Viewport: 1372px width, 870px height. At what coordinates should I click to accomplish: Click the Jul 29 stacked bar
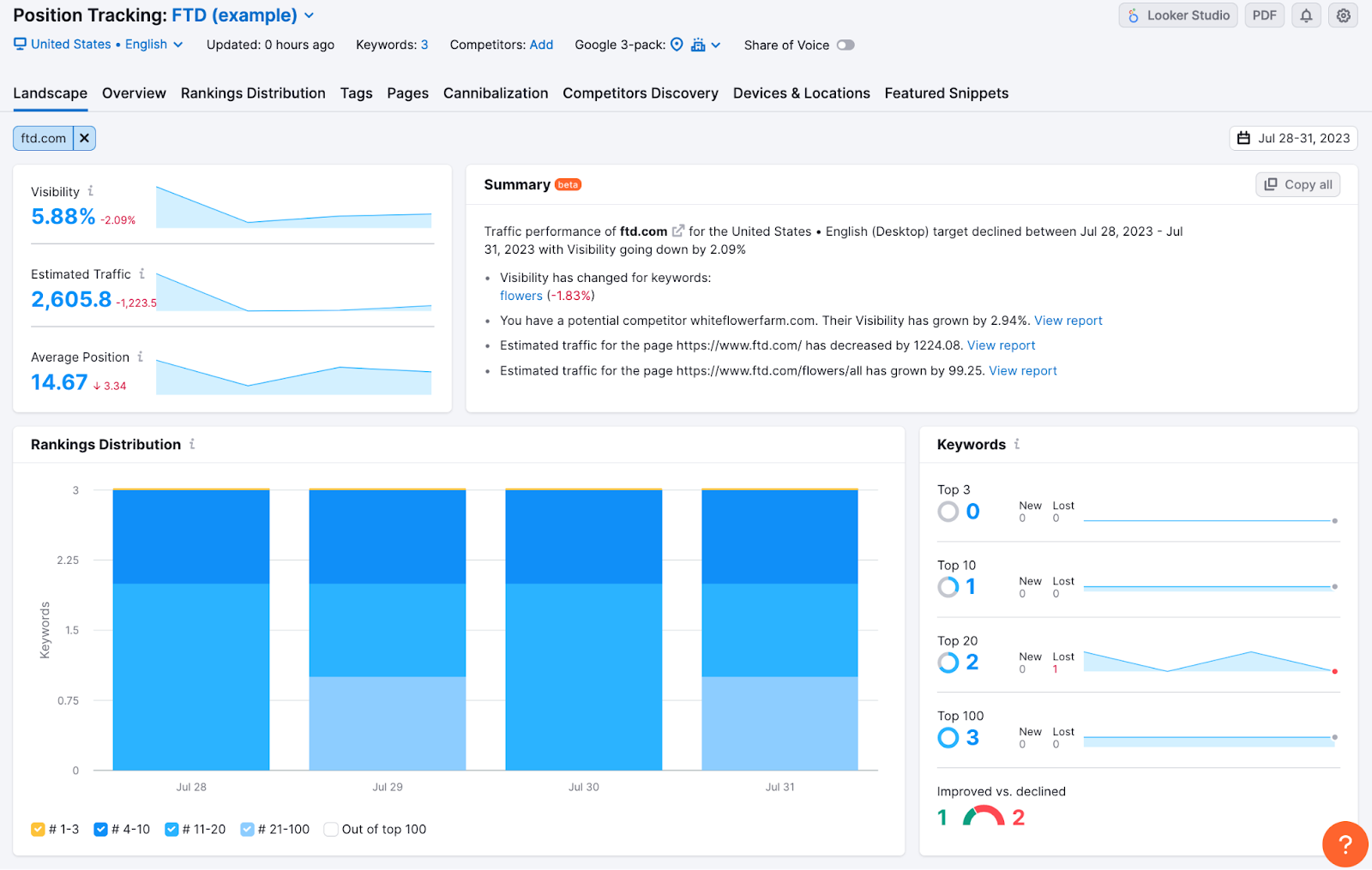[388, 629]
